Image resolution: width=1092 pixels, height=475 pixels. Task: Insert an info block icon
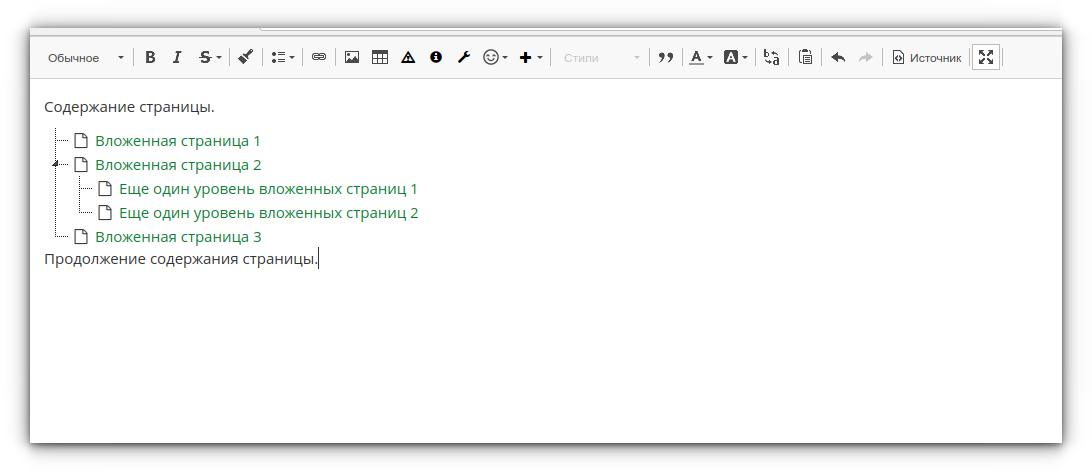pos(436,58)
